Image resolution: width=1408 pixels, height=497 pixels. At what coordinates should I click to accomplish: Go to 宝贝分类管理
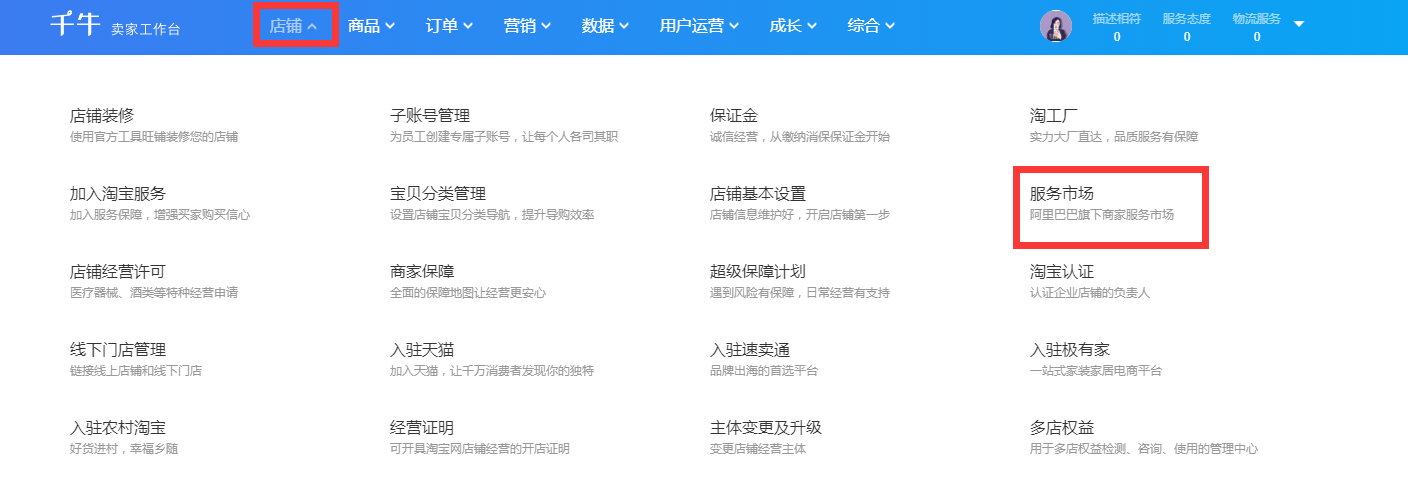coord(438,194)
